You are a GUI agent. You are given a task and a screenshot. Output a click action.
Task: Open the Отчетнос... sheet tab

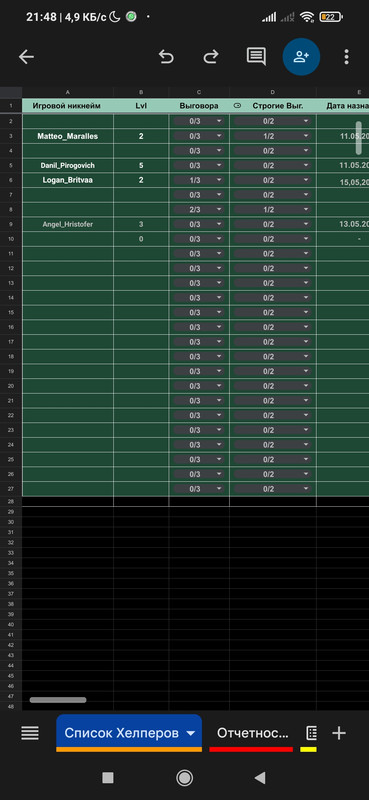tap(252, 733)
